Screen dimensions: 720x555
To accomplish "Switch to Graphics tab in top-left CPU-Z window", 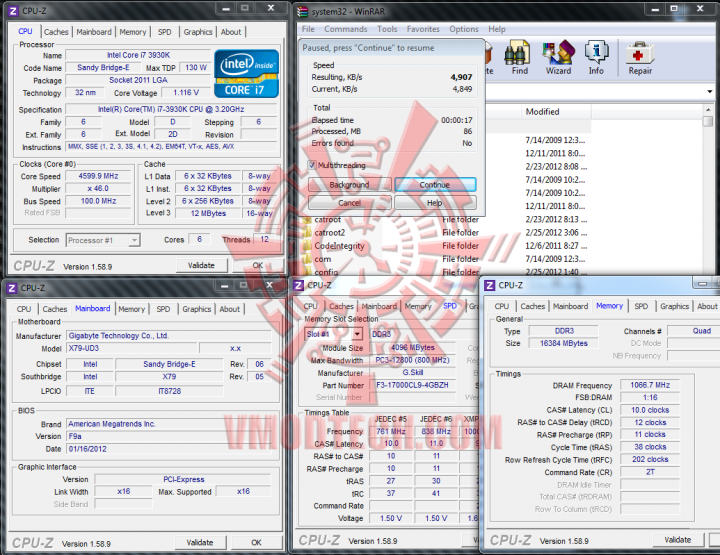I will coord(198,32).
